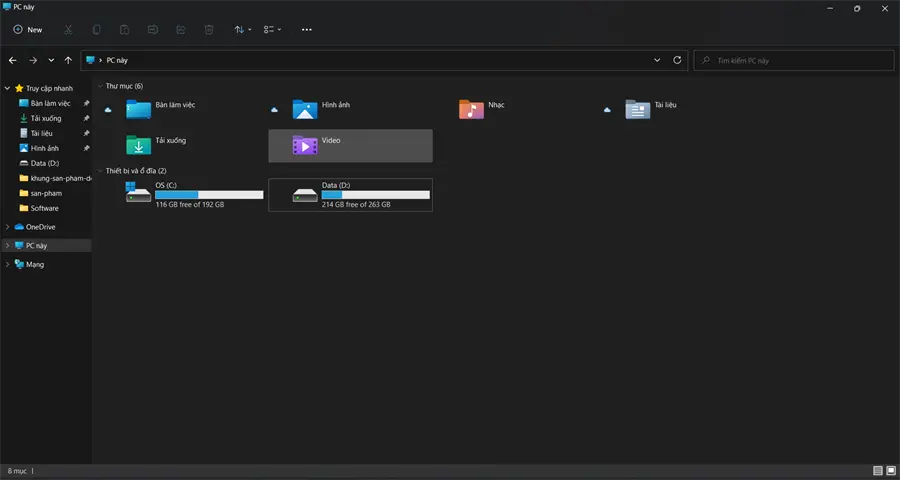The height and width of the screenshot is (480, 900).
Task: Click the OS (C:) storage usage bar
Action: click(210, 195)
